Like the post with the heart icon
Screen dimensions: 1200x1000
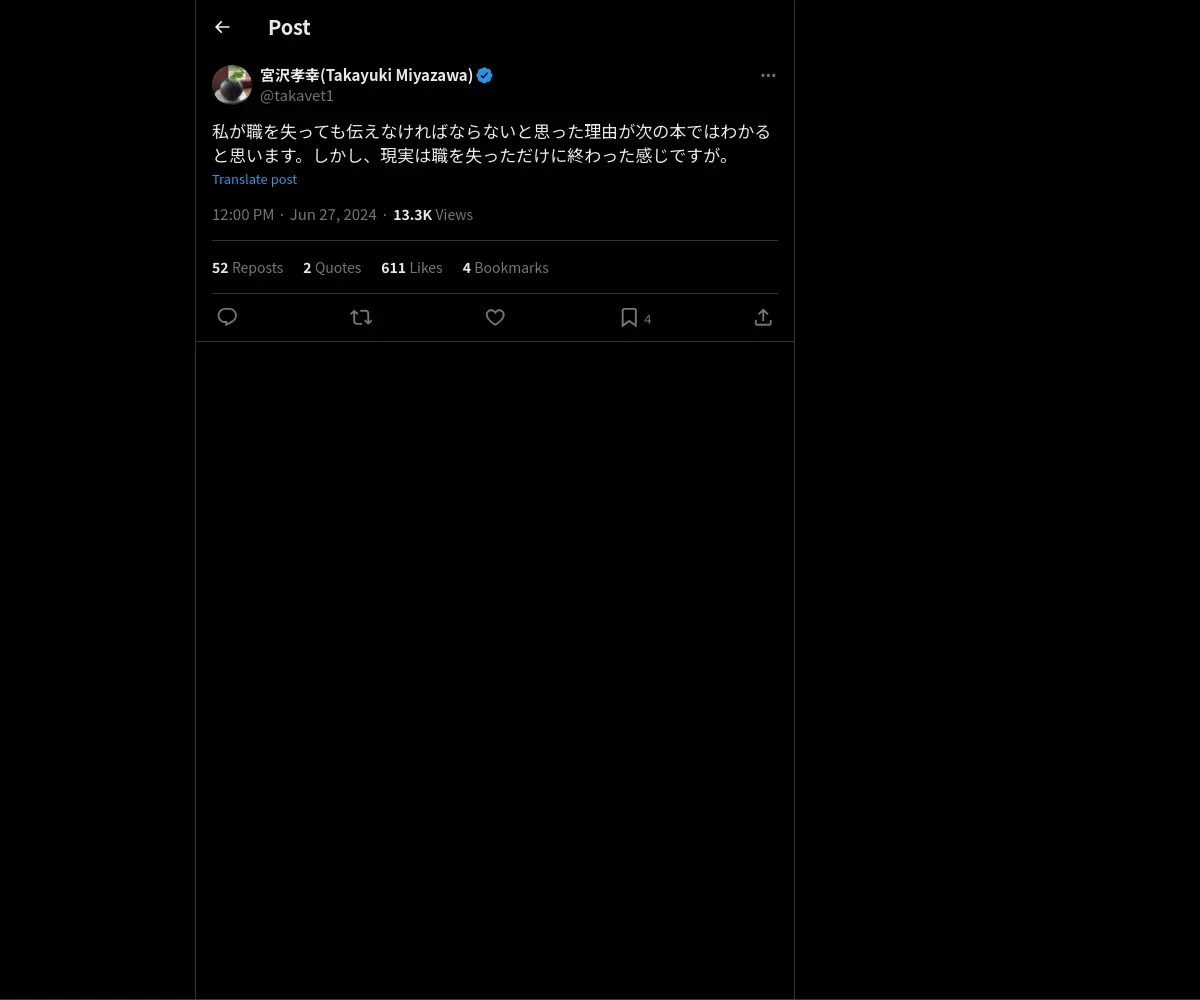click(495, 317)
